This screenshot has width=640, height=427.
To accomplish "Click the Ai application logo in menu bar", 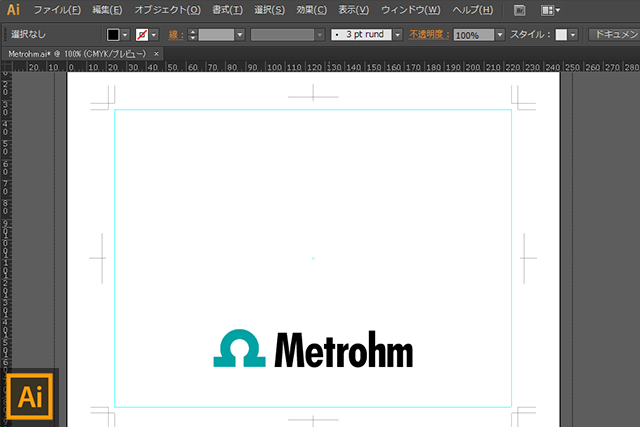I will (13, 9).
